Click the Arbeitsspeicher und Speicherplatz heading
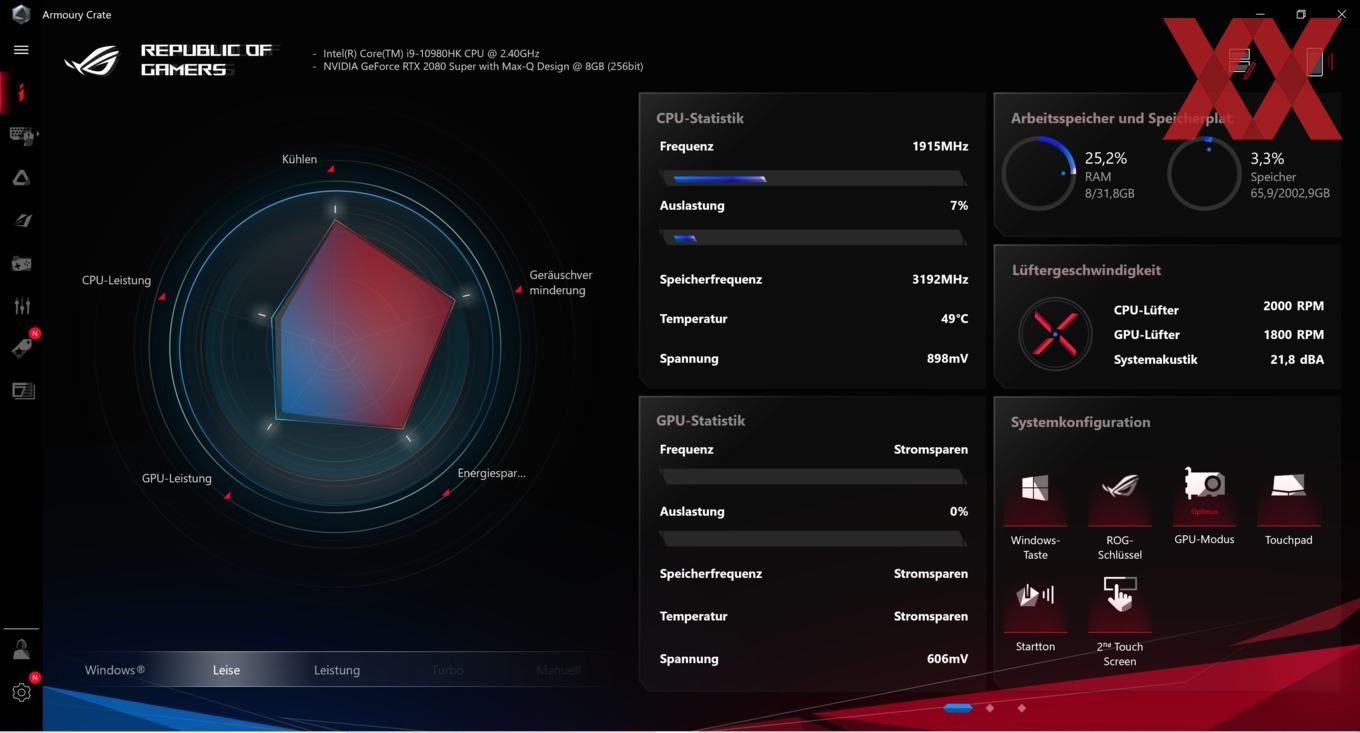The height and width of the screenshot is (733, 1360). point(1122,118)
